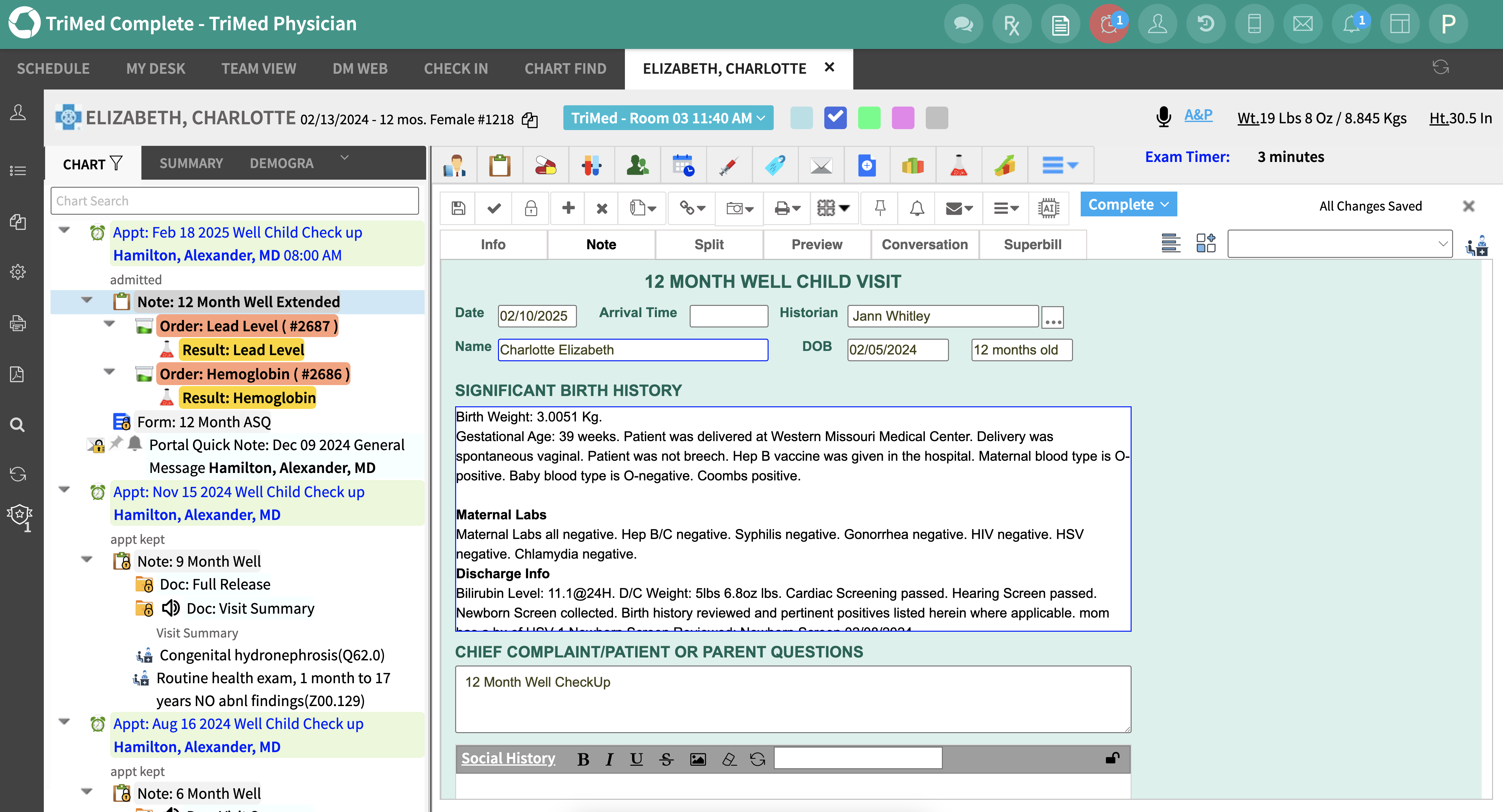
Task: Toggle the blue checked checkbox near color swatches
Action: 835,117
